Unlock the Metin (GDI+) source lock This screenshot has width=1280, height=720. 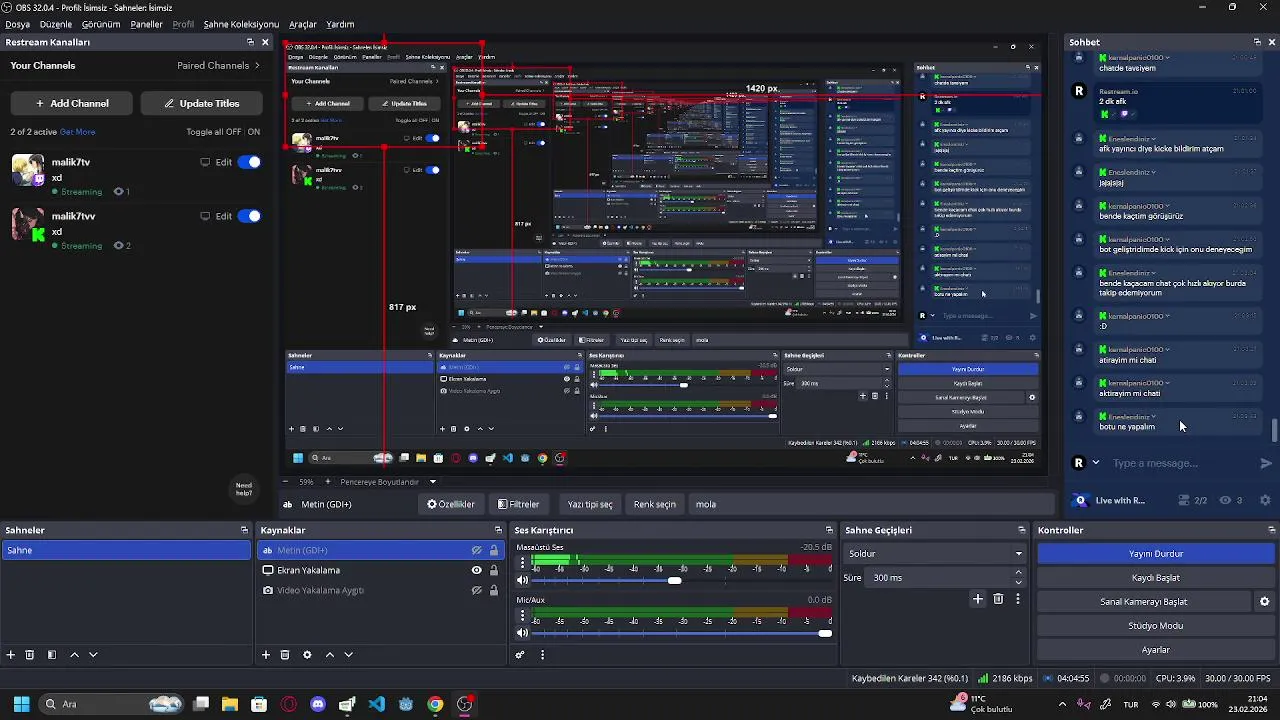click(x=493, y=550)
